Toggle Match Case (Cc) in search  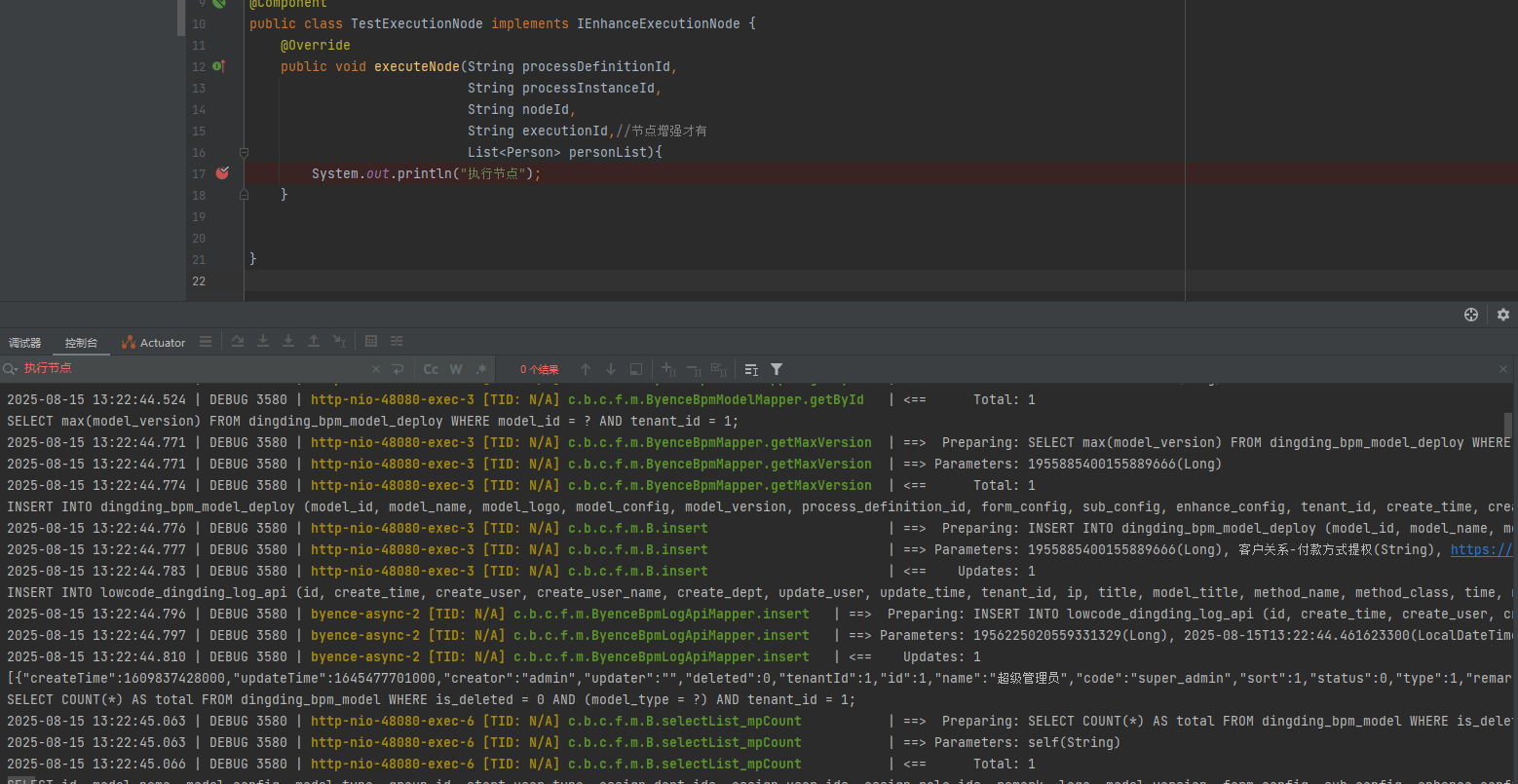[431, 369]
